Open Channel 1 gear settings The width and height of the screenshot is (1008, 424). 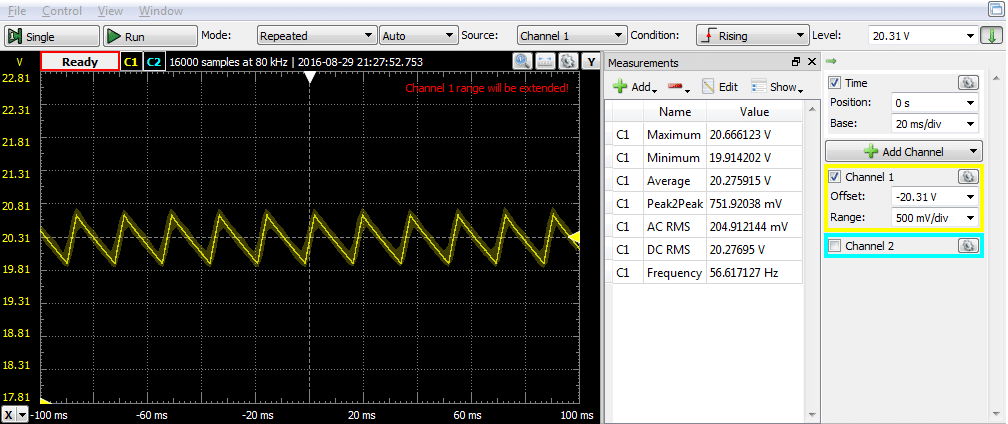(x=967, y=176)
